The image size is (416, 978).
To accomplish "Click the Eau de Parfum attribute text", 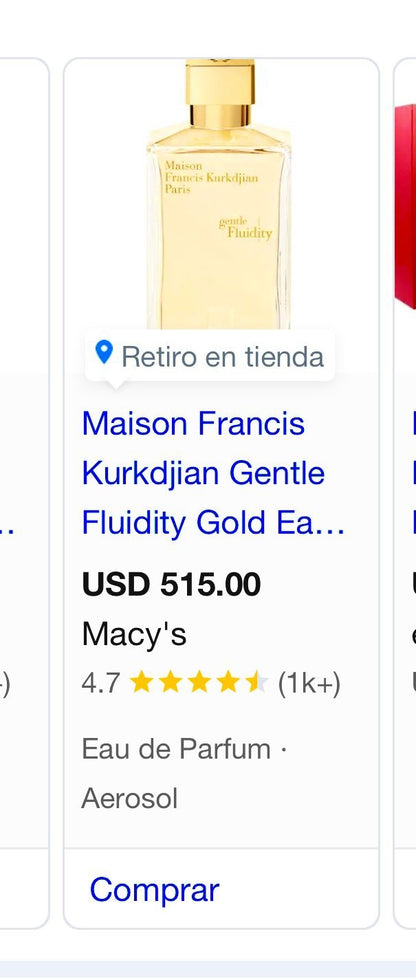I will tap(177, 749).
